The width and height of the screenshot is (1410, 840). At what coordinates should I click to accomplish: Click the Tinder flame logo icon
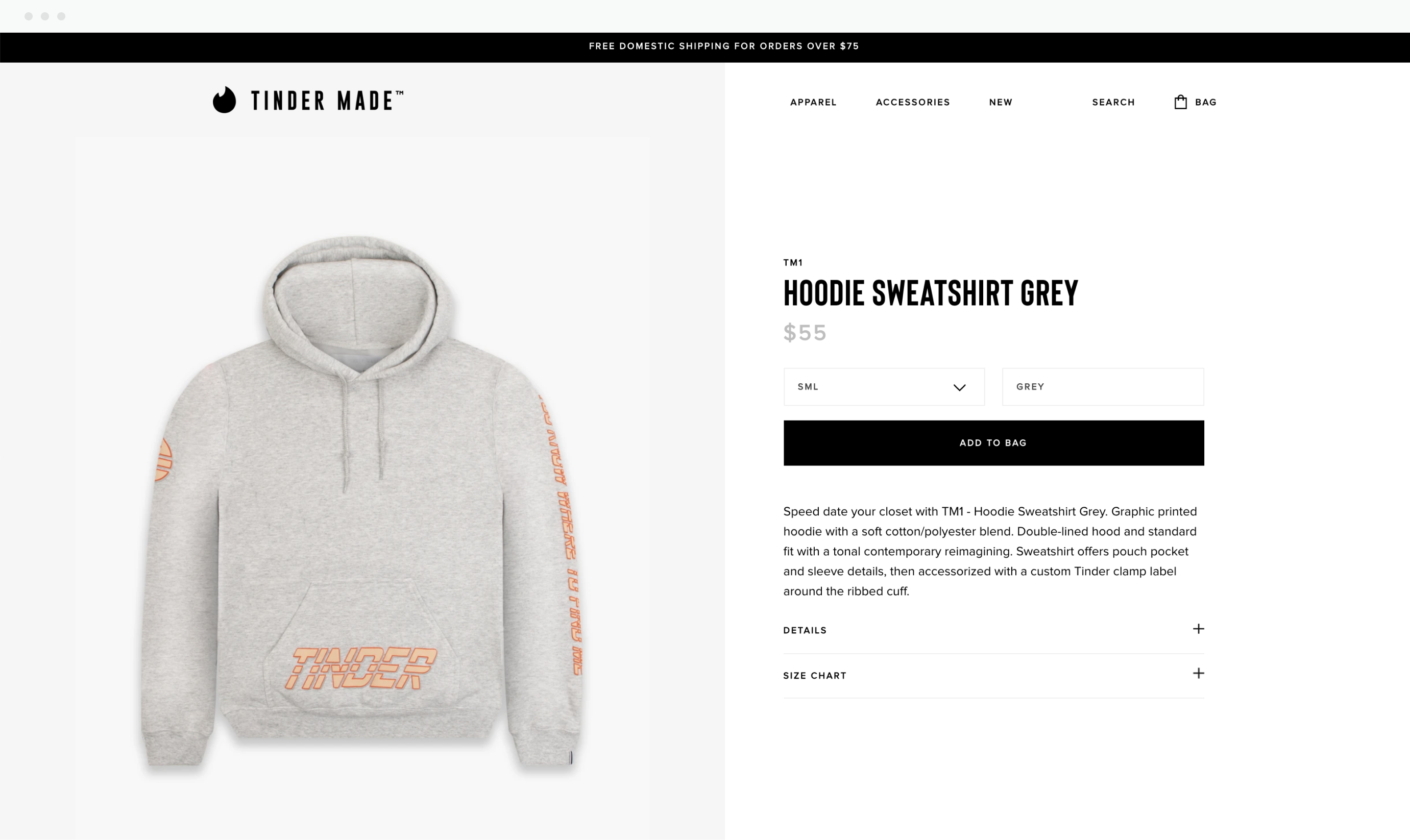point(224,100)
